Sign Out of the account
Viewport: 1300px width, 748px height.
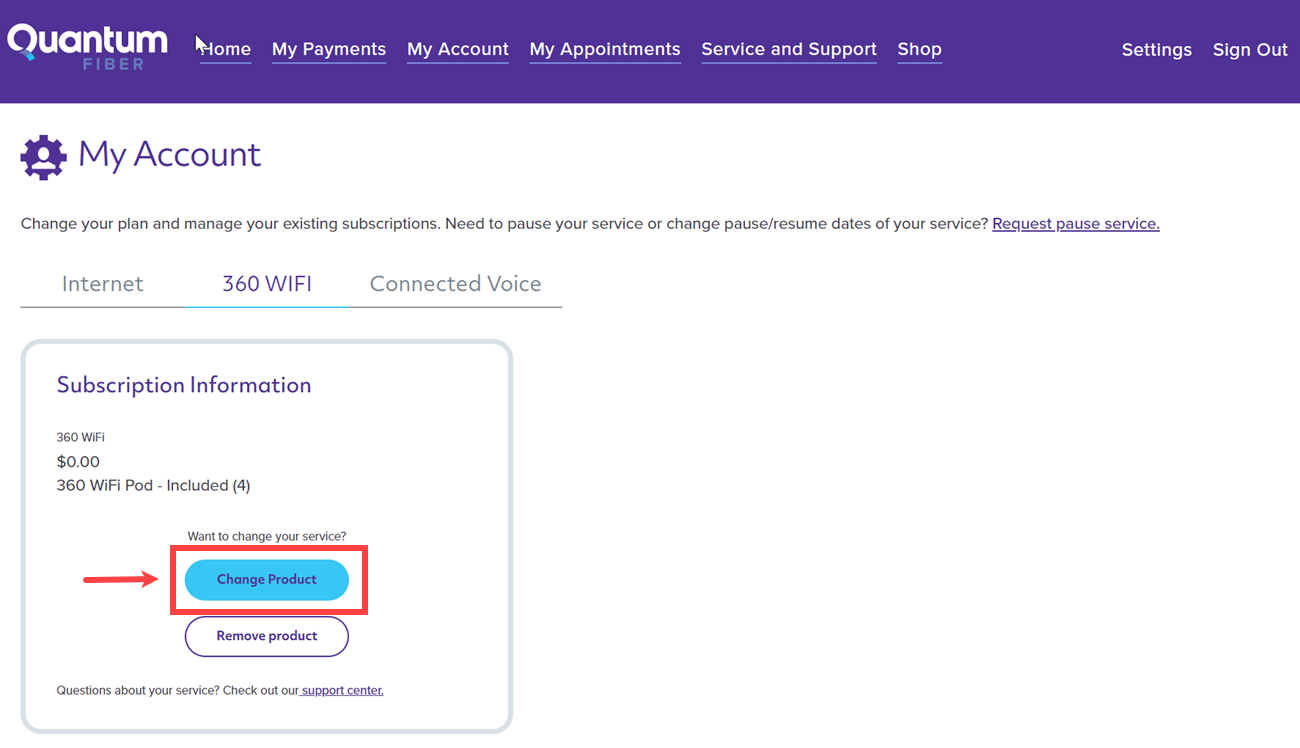[x=1250, y=50]
